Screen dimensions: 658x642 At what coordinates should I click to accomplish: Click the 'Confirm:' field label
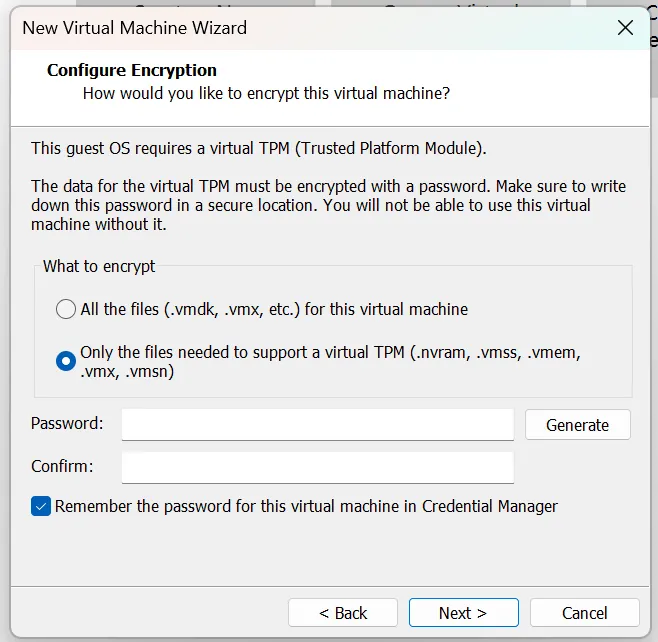pyautogui.click(x=62, y=466)
